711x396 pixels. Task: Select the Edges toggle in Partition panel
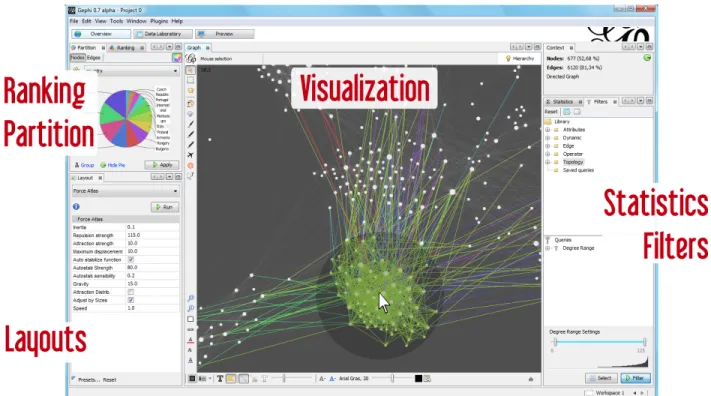[x=93, y=58]
